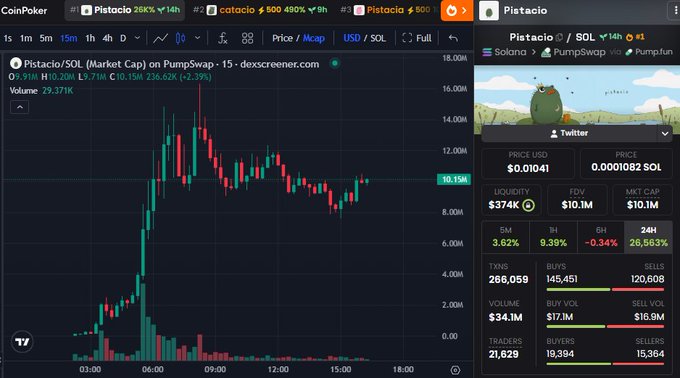
Task: Click the orange #1 rank badge
Action: pyautogui.click(x=635, y=37)
